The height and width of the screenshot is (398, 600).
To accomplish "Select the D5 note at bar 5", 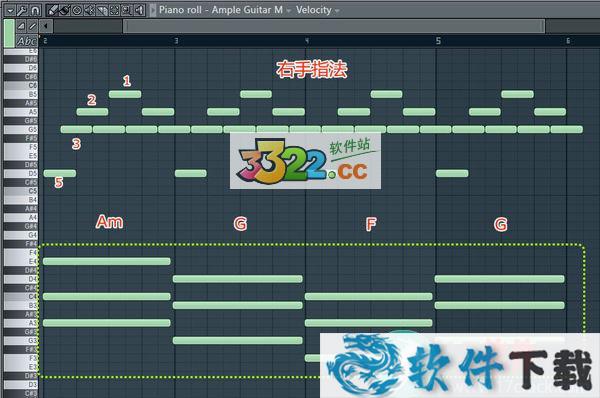I will coord(452,173).
